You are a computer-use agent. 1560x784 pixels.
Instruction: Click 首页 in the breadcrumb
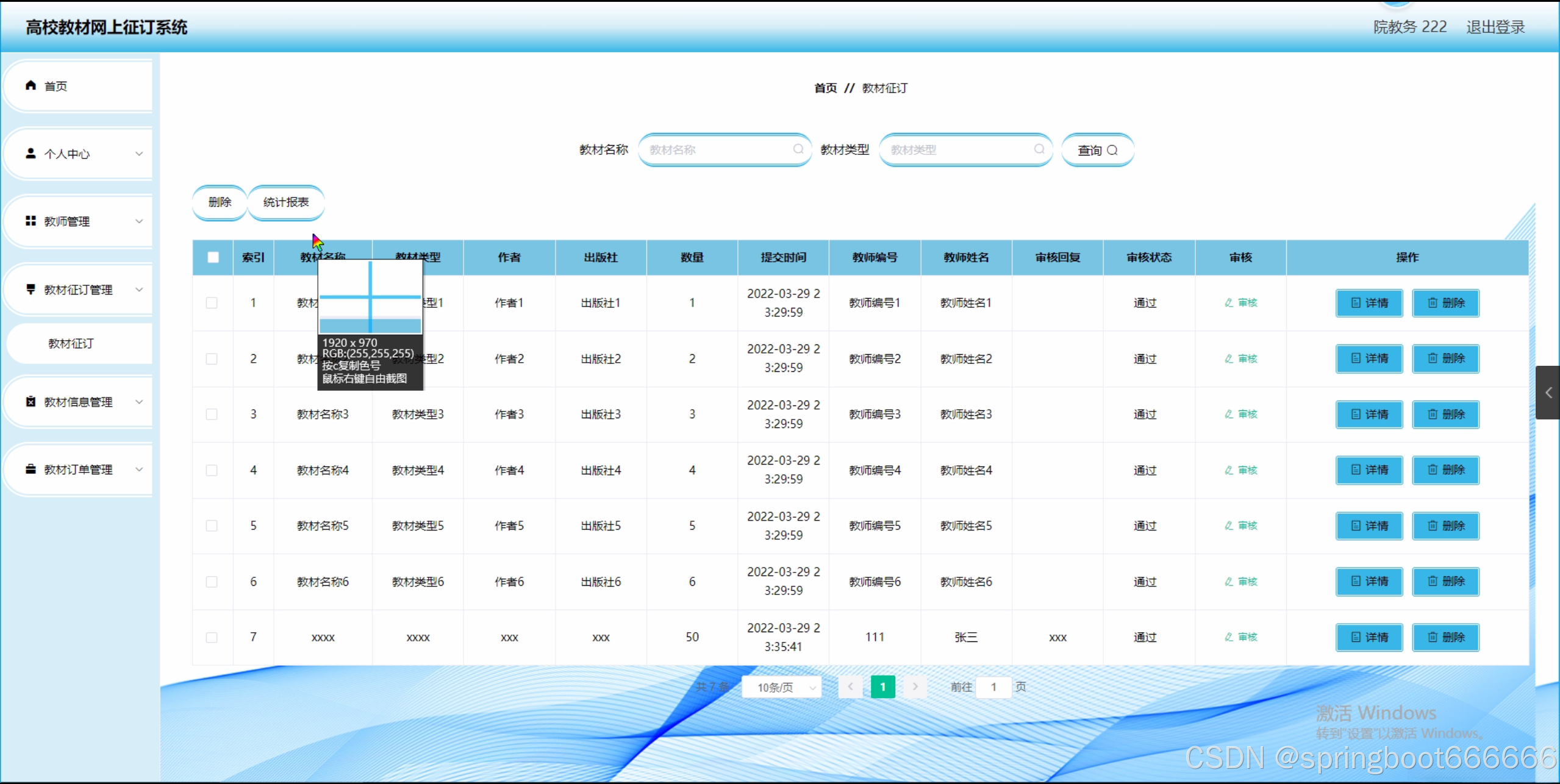pyautogui.click(x=825, y=88)
